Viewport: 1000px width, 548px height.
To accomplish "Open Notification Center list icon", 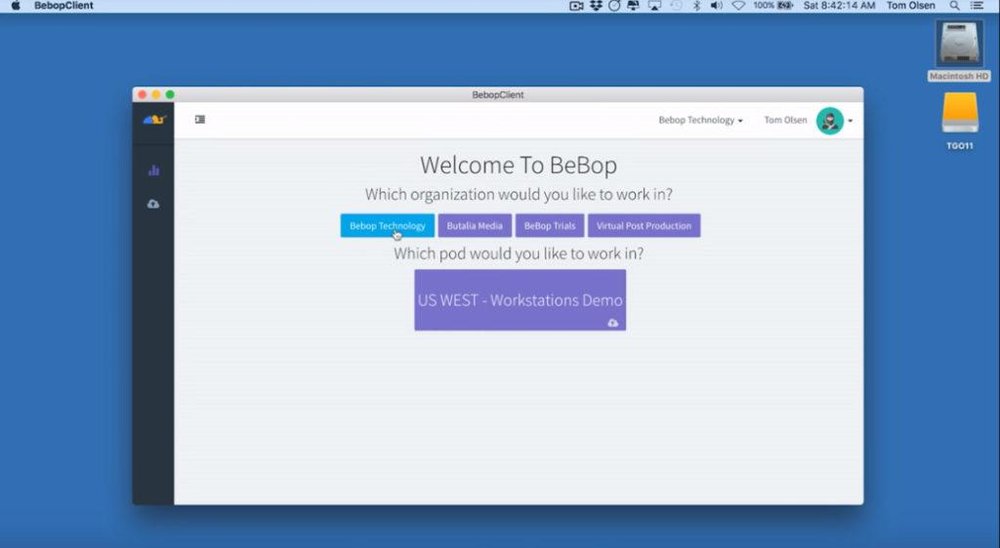I will tap(977, 6).
